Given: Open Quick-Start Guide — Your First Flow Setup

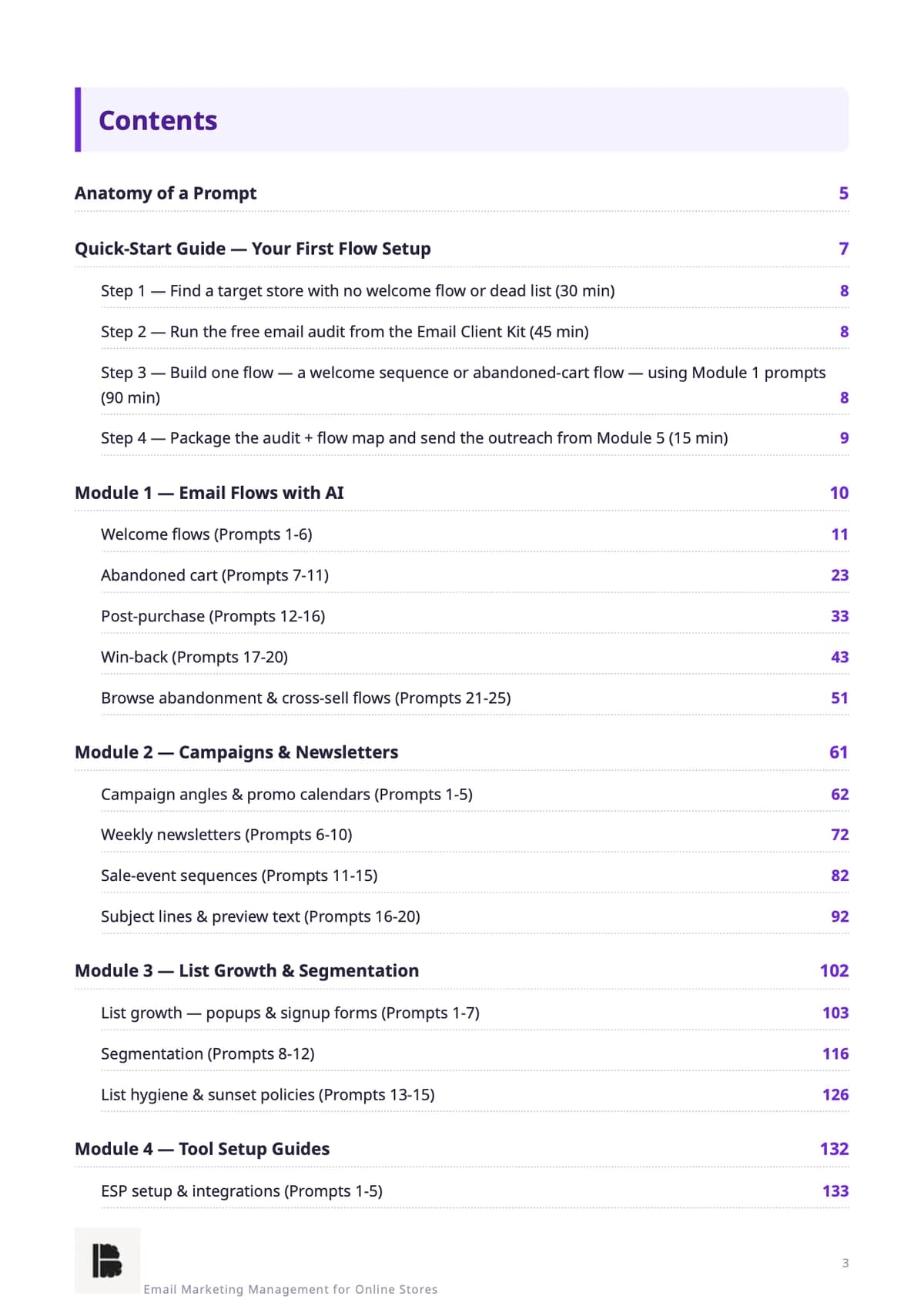Looking at the screenshot, I should coord(461,249).
